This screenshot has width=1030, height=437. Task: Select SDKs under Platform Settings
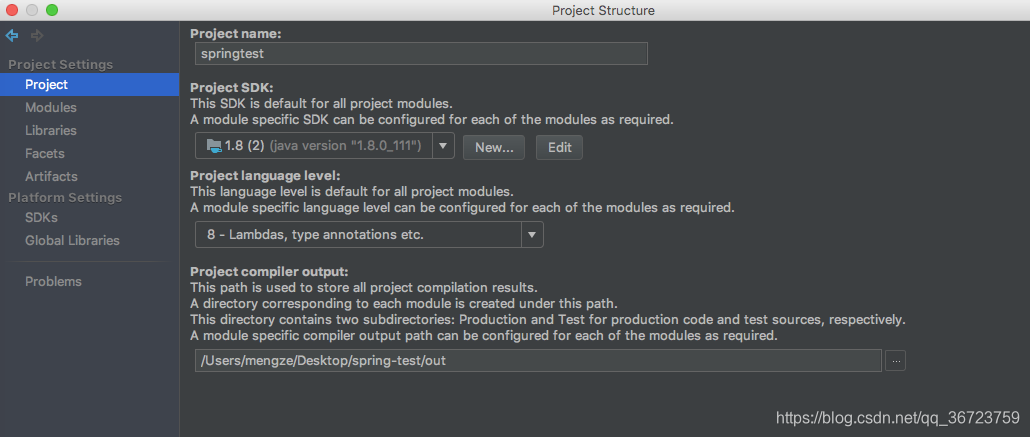click(x=42, y=218)
